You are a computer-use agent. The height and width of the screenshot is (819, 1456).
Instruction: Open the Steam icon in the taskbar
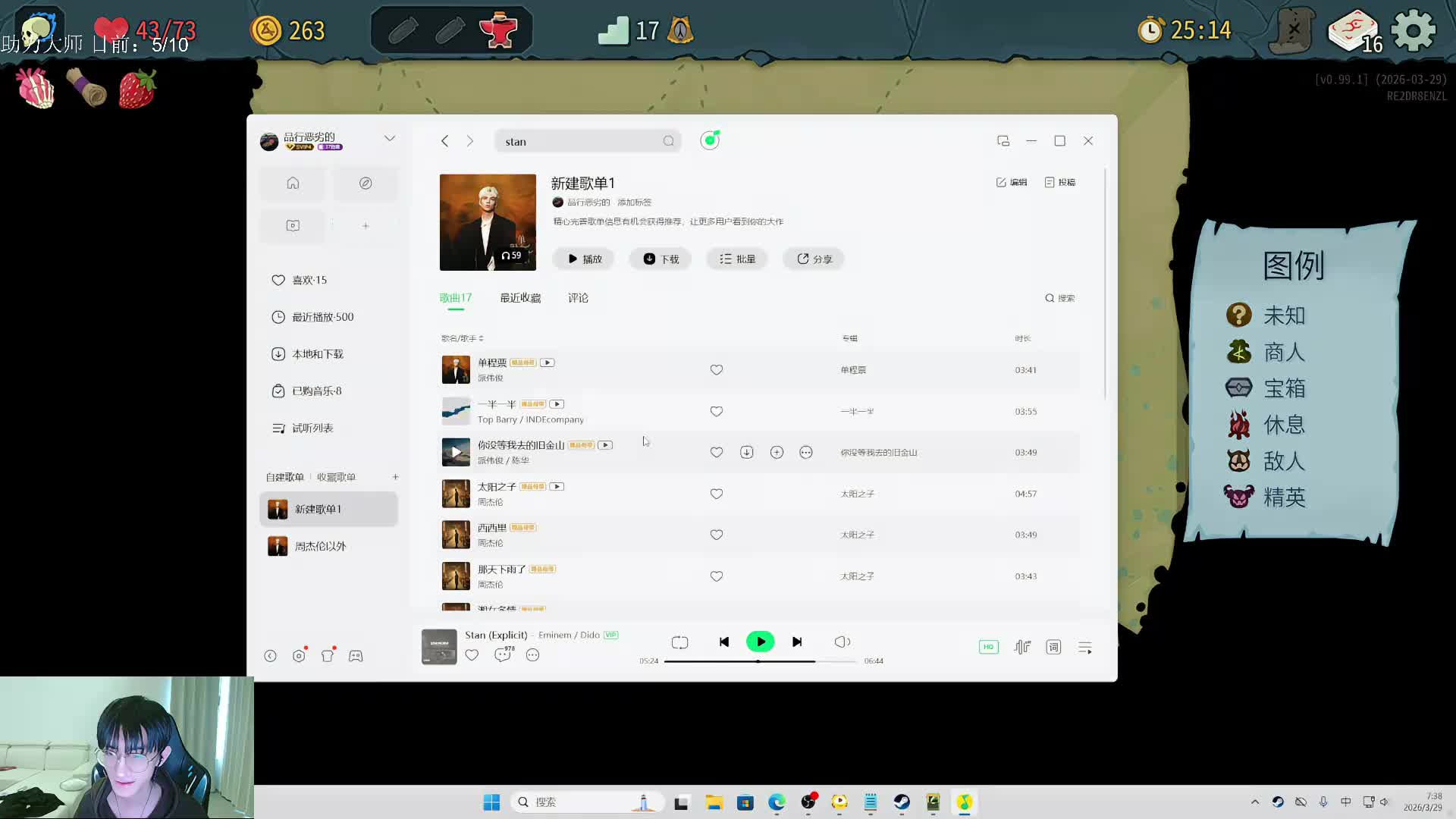click(902, 802)
